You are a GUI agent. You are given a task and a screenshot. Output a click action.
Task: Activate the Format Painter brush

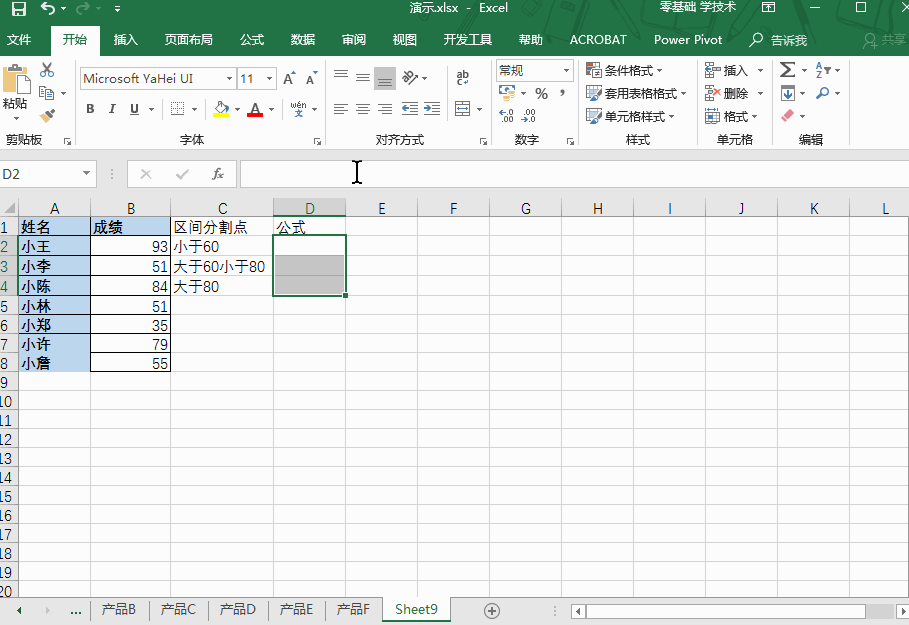pyautogui.click(x=47, y=115)
